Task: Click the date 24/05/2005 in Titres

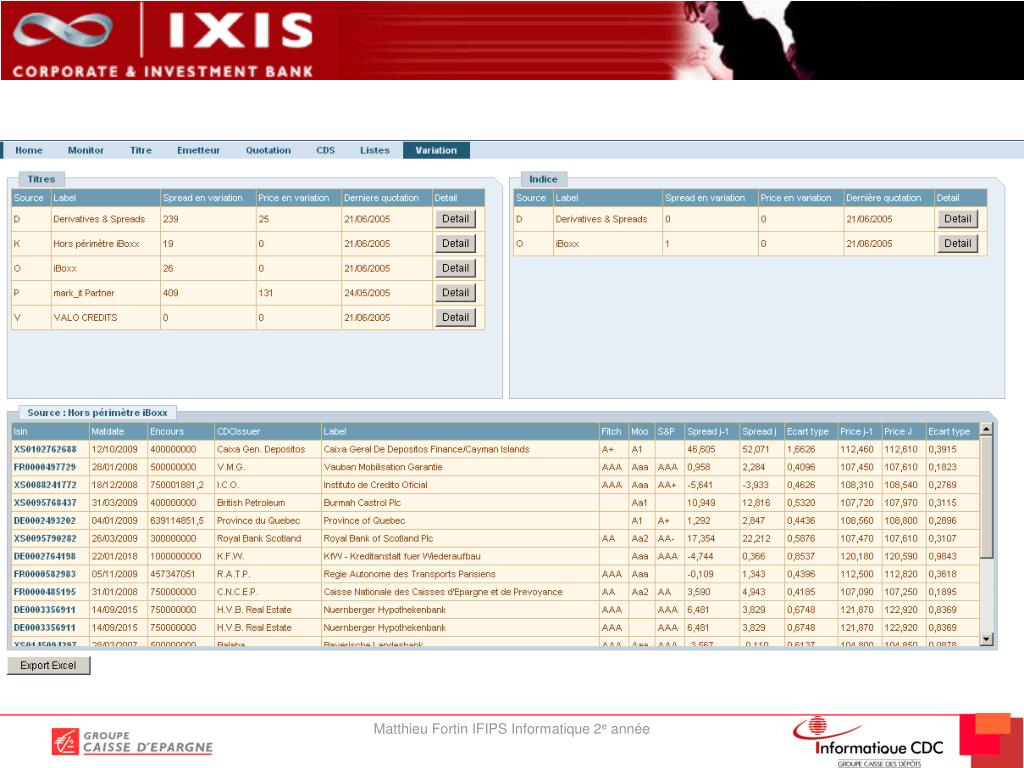Action: 367,293
